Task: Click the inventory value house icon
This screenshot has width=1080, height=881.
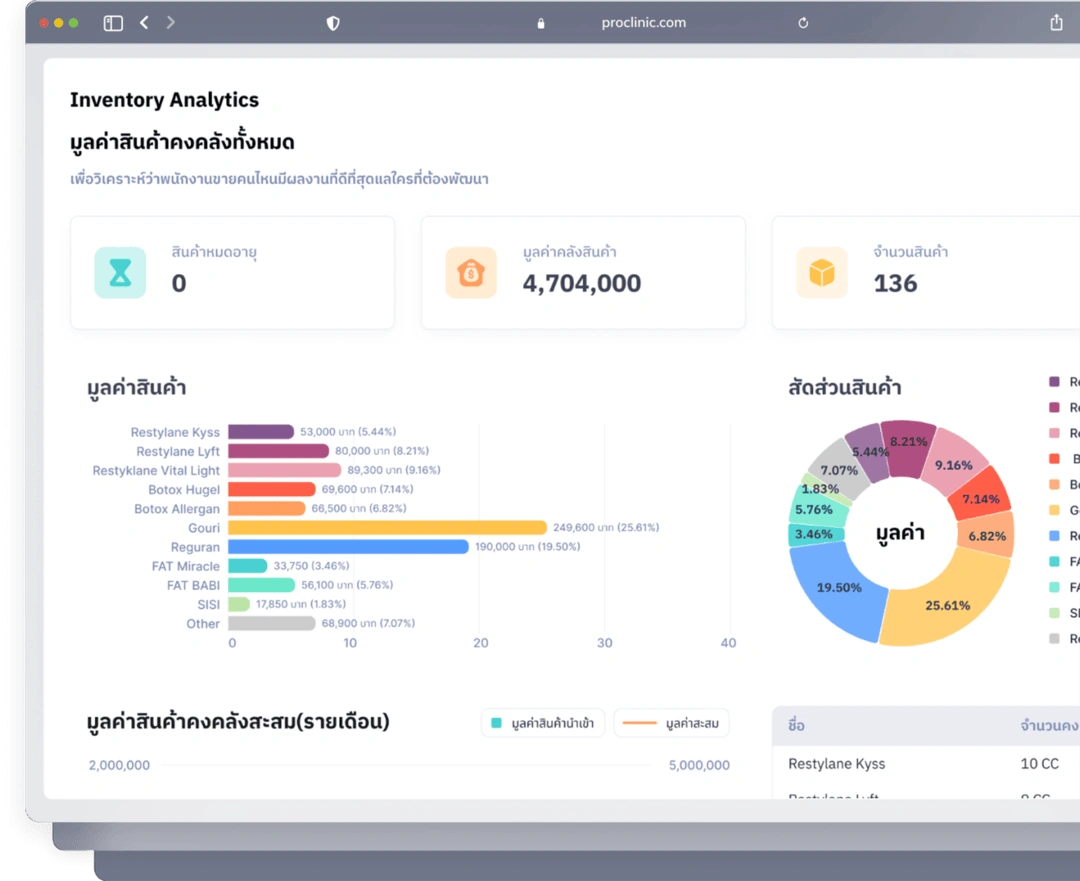Action: [471, 272]
